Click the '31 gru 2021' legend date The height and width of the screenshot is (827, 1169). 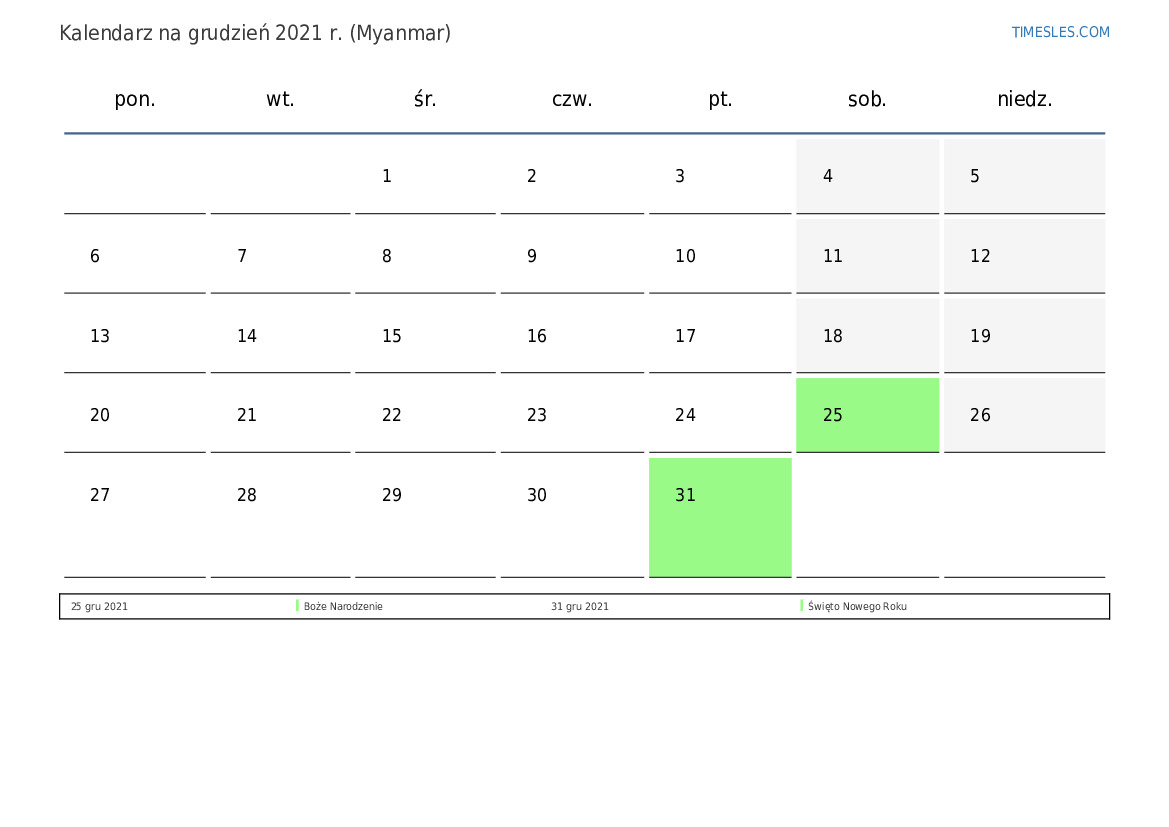580,606
